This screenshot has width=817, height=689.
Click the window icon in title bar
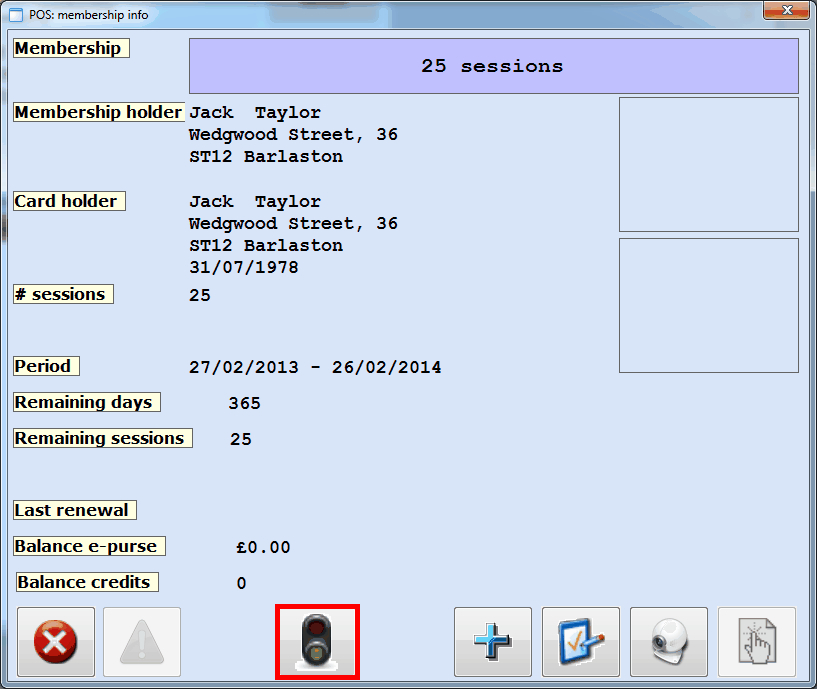(x=16, y=15)
